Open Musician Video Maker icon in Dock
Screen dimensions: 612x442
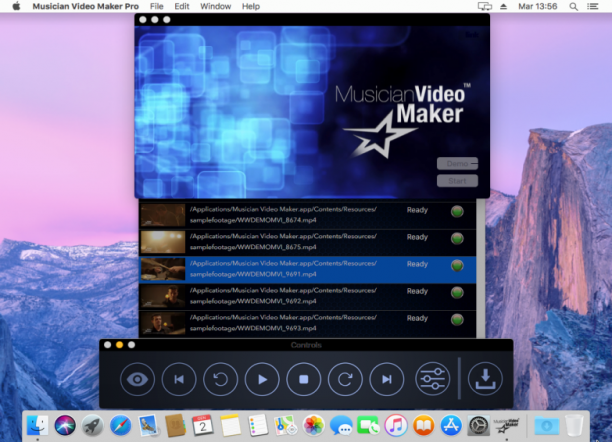pos(506,425)
